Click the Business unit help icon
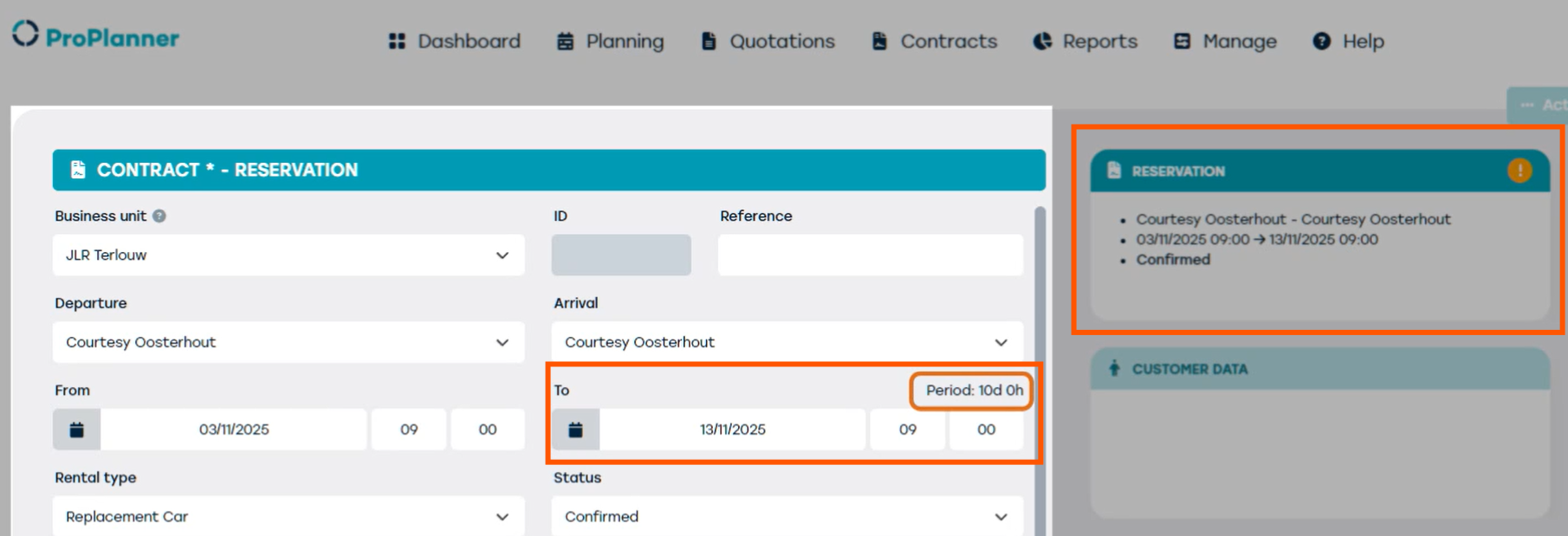 pyautogui.click(x=159, y=216)
